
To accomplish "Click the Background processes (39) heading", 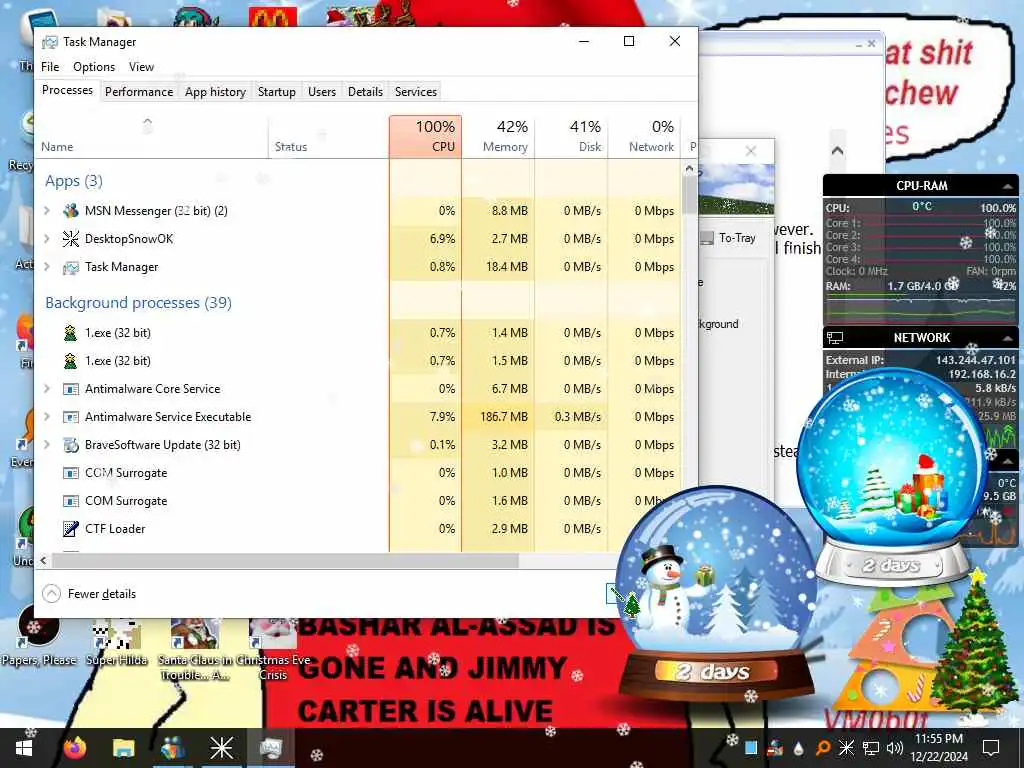I will pos(138,303).
